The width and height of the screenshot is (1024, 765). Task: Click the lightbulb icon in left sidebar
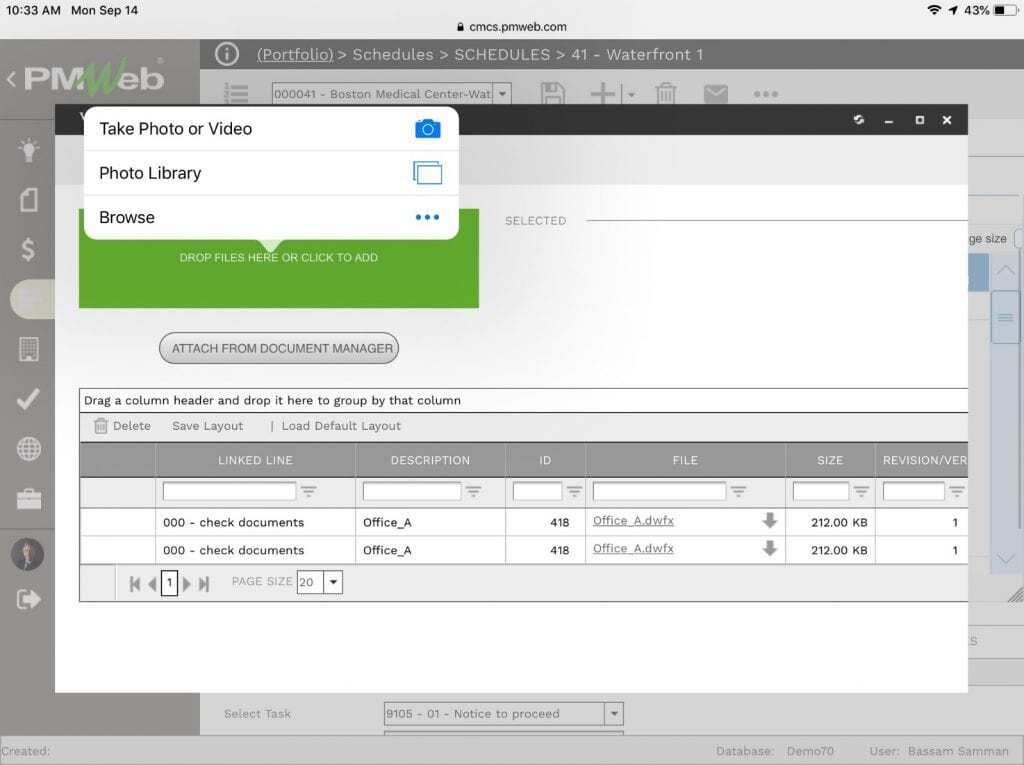(x=29, y=151)
